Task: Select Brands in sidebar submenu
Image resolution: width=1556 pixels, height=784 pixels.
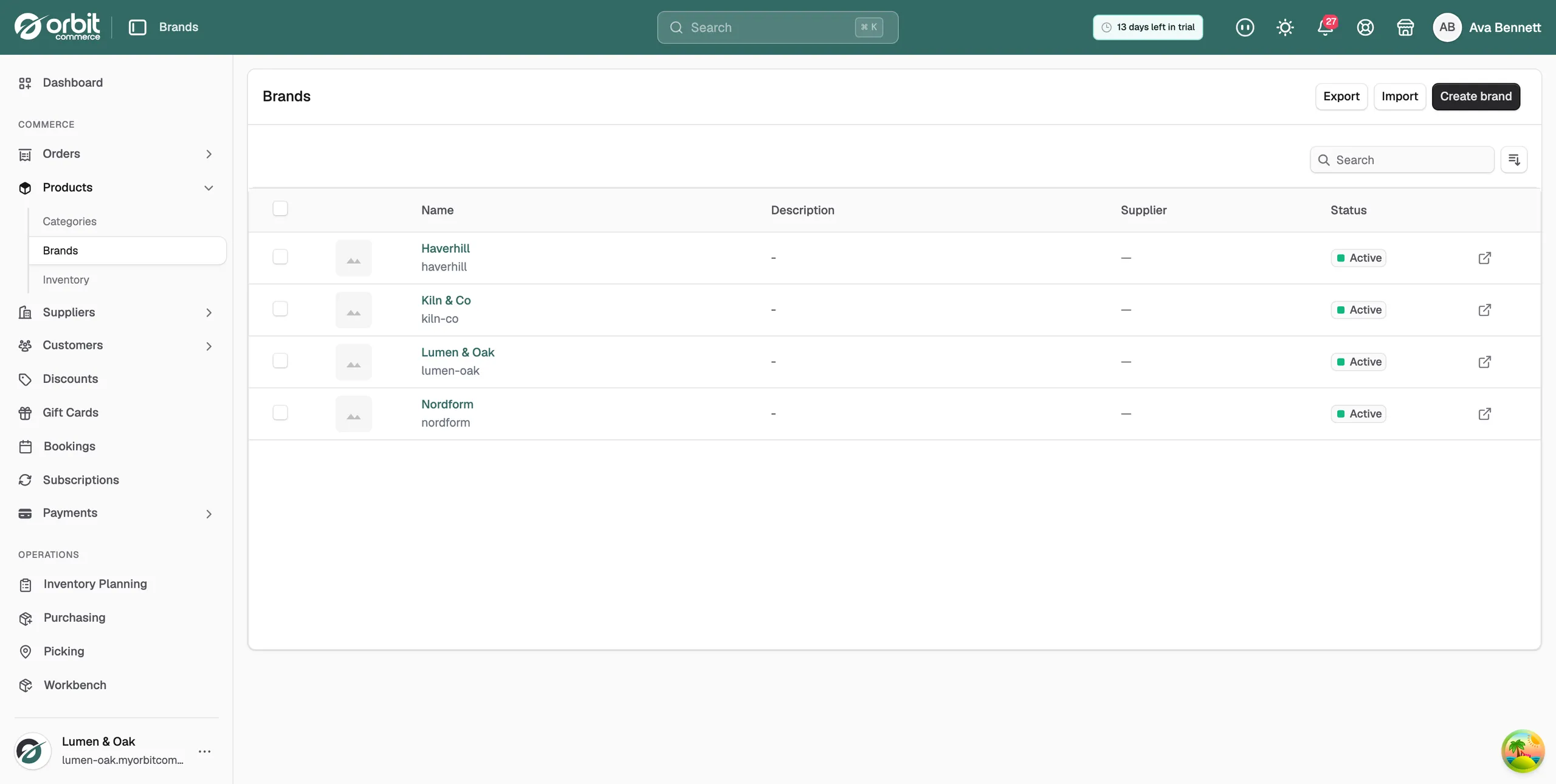Action: (x=128, y=250)
